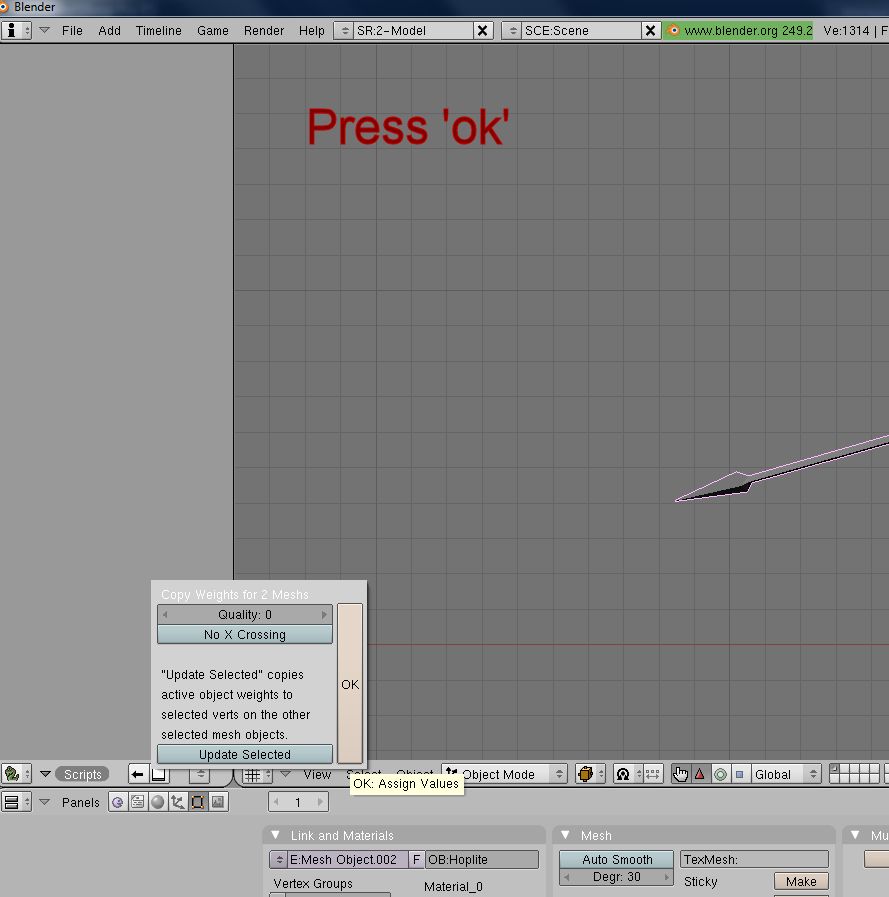Open the Add menu
889x897 pixels.
pyautogui.click(x=109, y=30)
